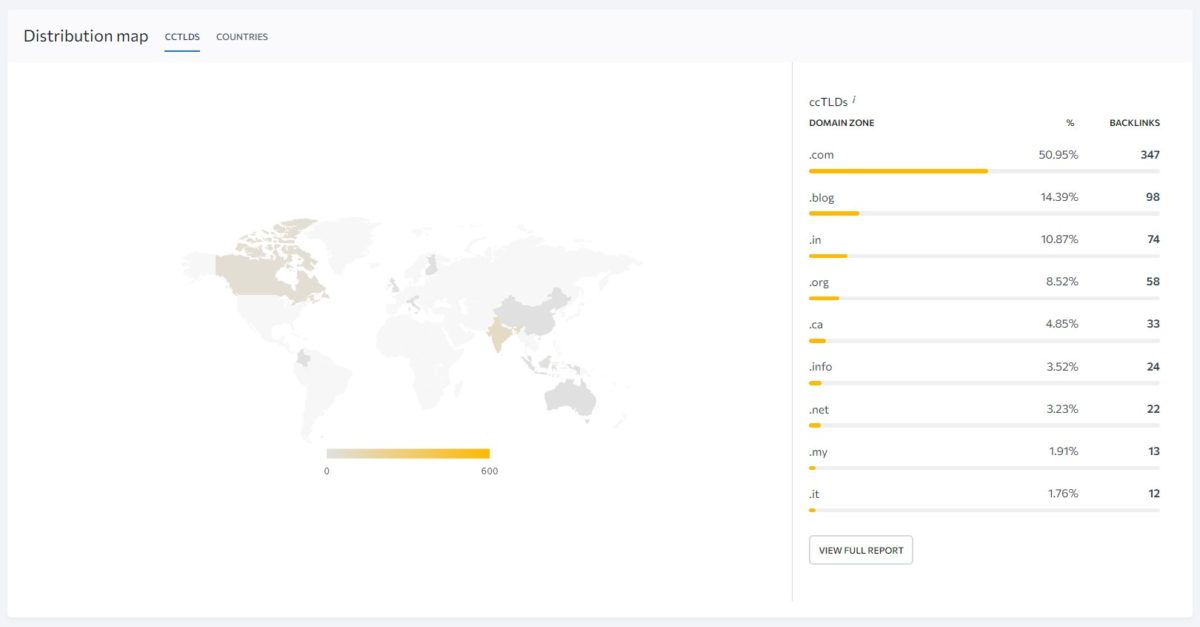This screenshot has height=627, width=1200.
Task: Click the BACKLINKS column header
Action: [x=1134, y=123]
